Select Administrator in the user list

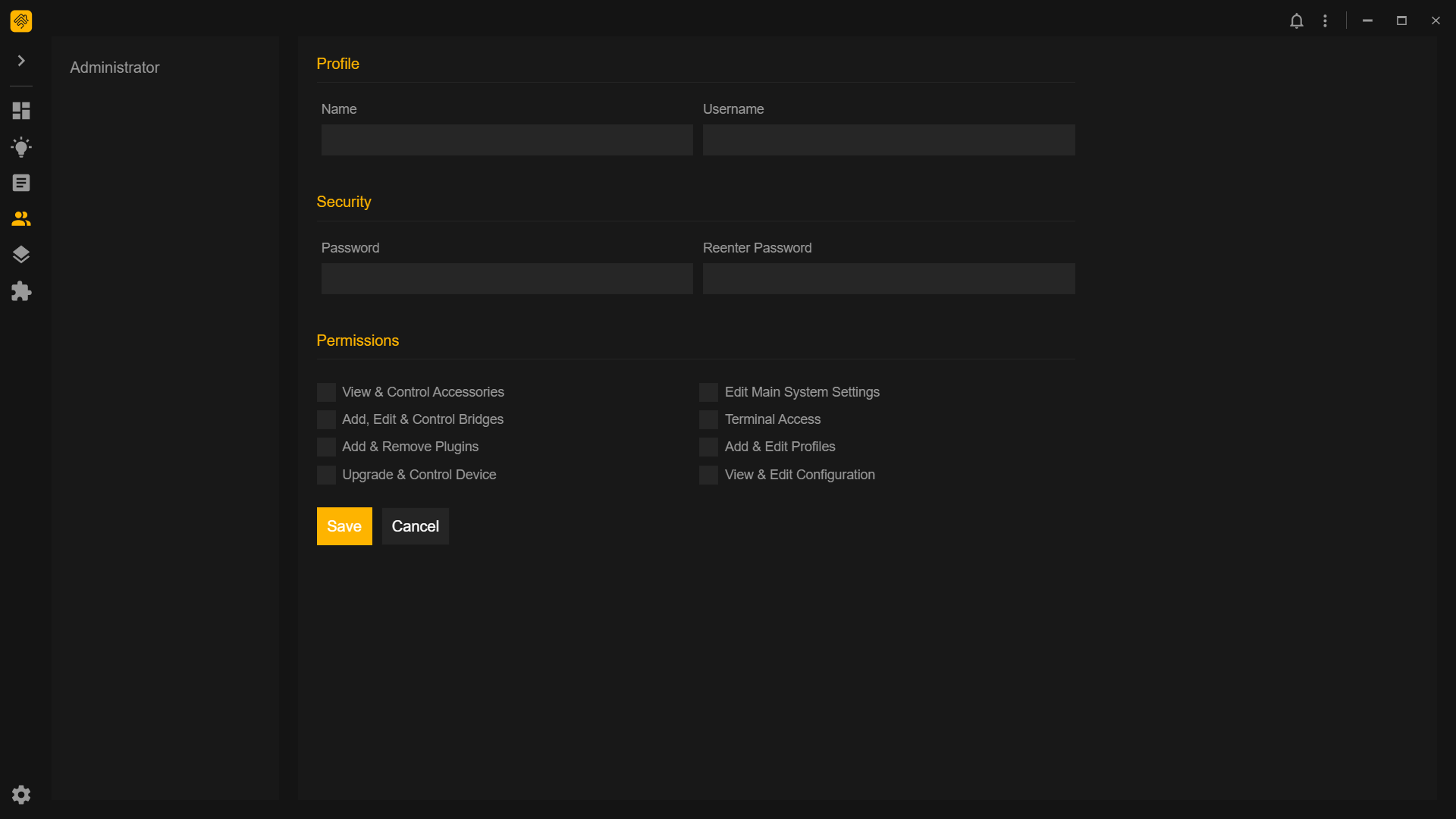click(x=115, y=67)
